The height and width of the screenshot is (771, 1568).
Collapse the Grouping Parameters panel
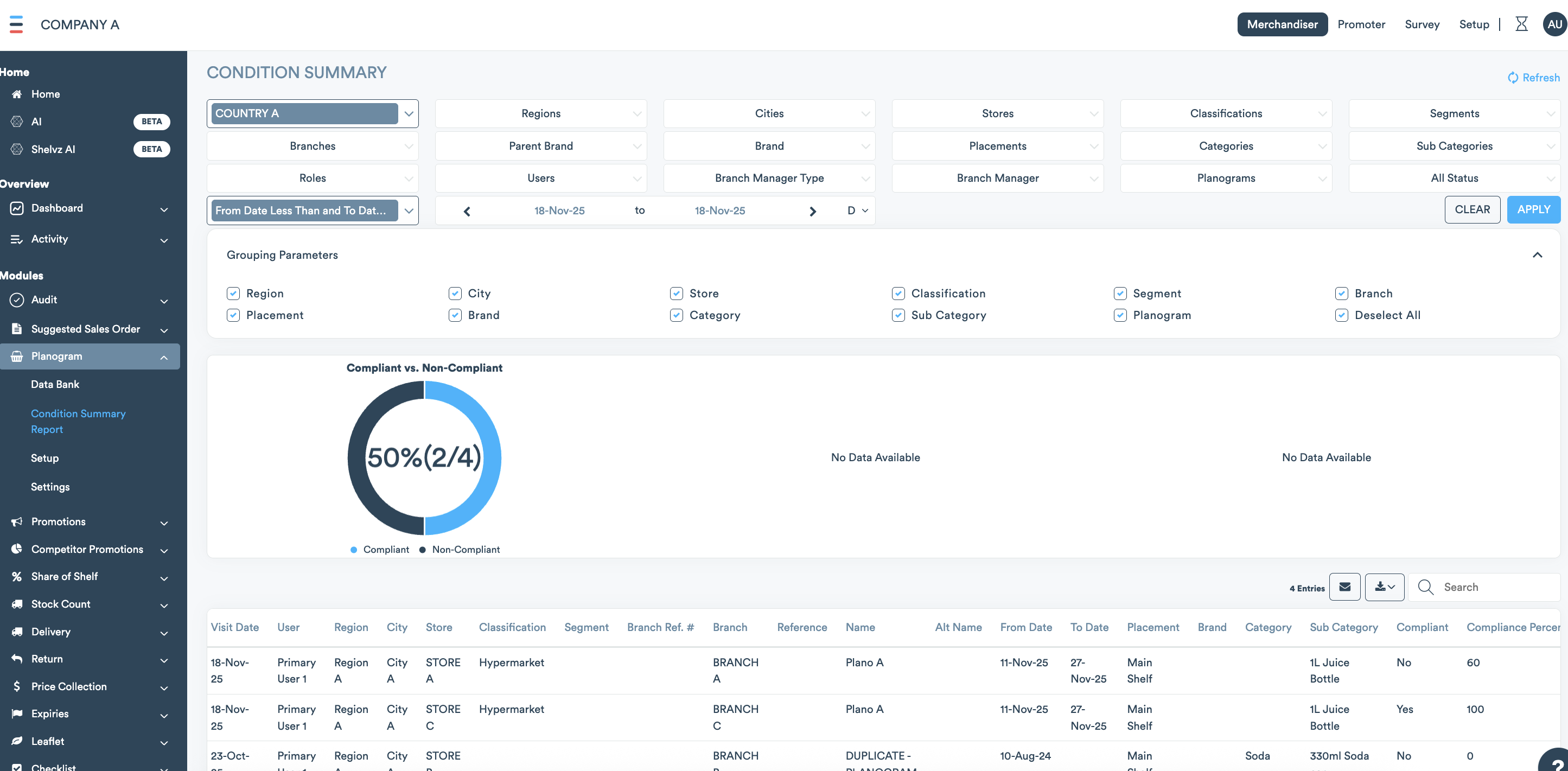click(x=1537, y=255)
